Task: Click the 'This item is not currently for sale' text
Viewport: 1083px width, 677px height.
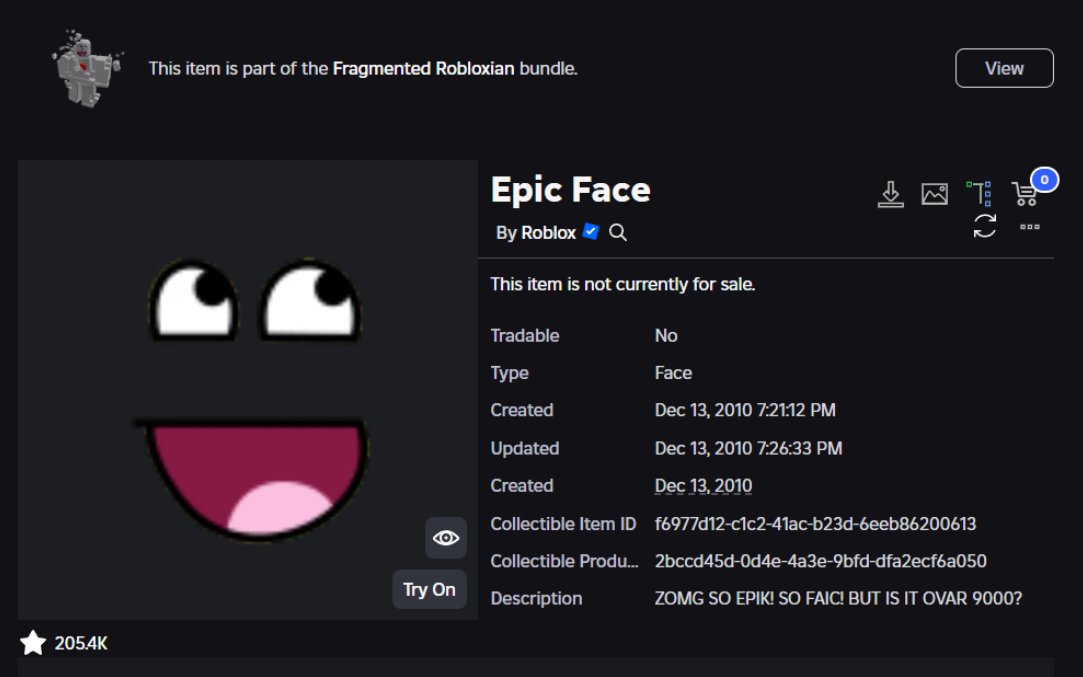Action: click(623, 285)
